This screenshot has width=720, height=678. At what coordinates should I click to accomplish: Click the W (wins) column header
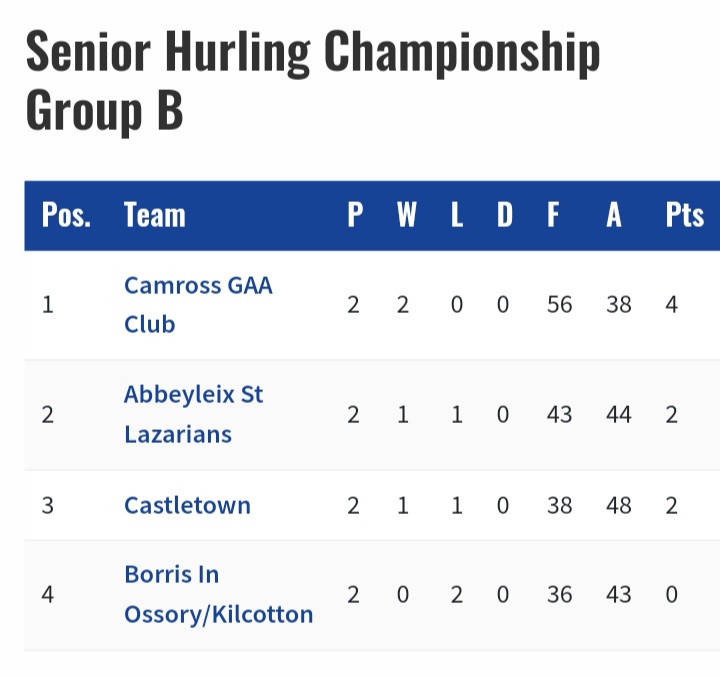[407, 214]
